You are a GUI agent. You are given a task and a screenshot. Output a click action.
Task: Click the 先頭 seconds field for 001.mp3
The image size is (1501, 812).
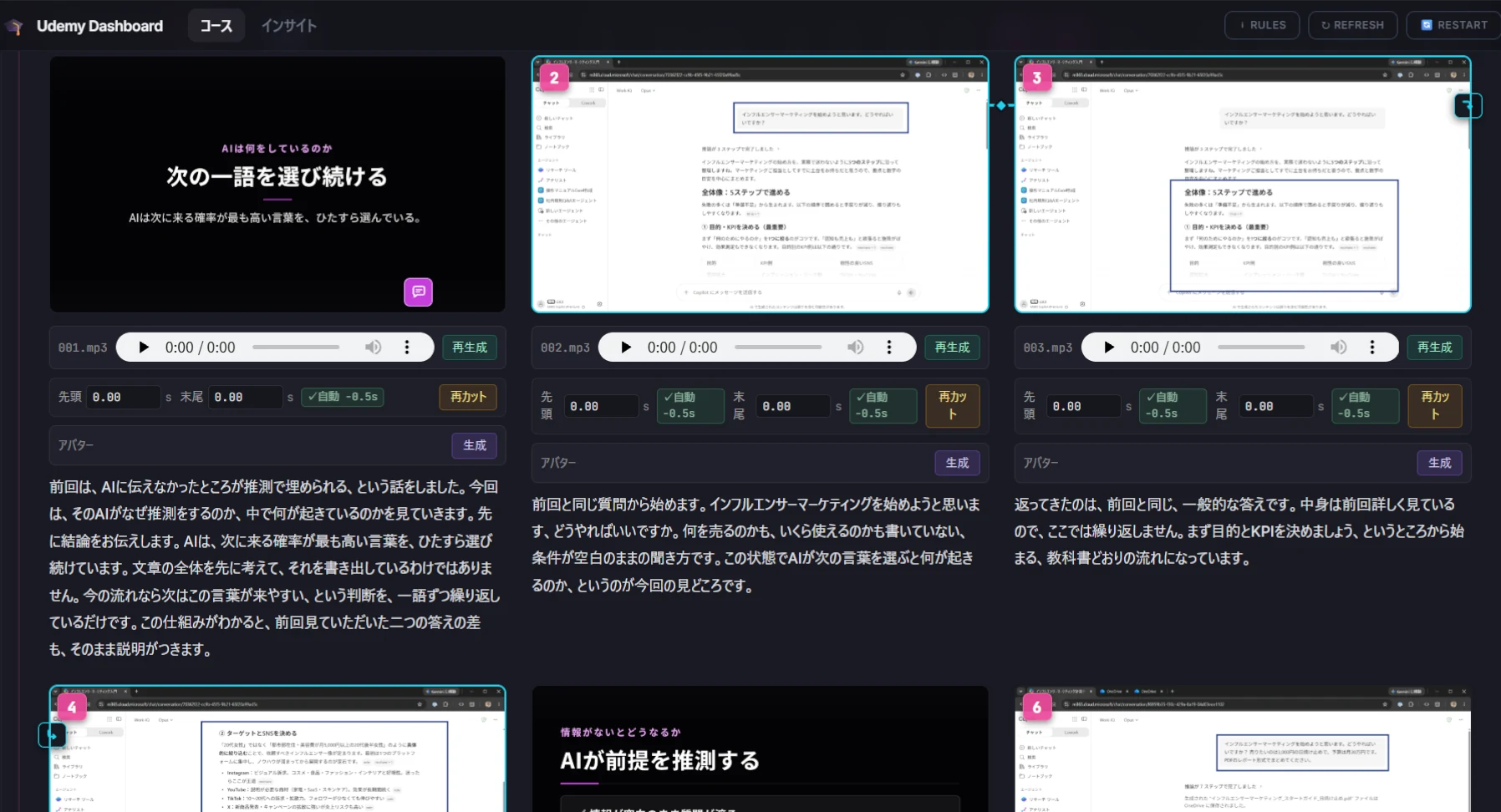pos(124,398)
